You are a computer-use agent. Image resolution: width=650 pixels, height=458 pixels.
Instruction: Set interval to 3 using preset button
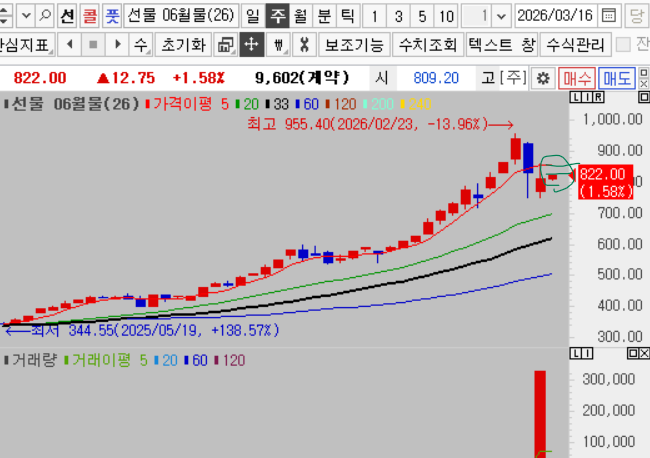(x=398, y=16)
